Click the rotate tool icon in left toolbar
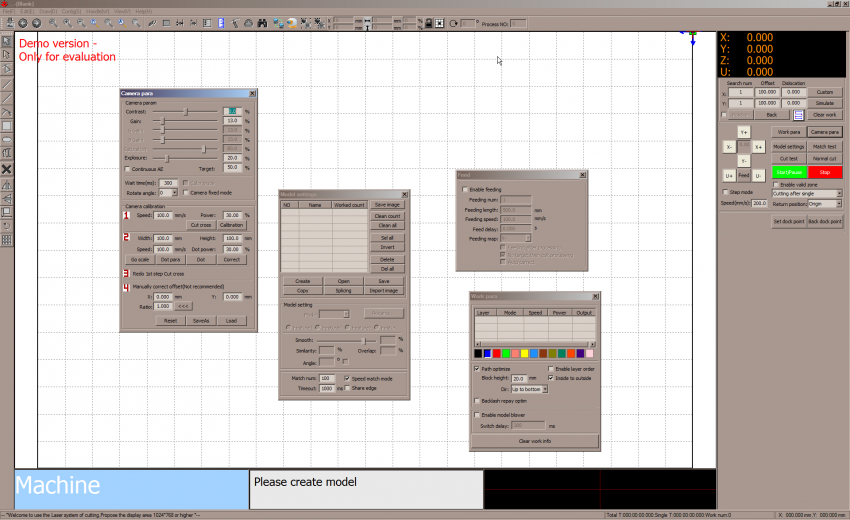 point(7,226)
